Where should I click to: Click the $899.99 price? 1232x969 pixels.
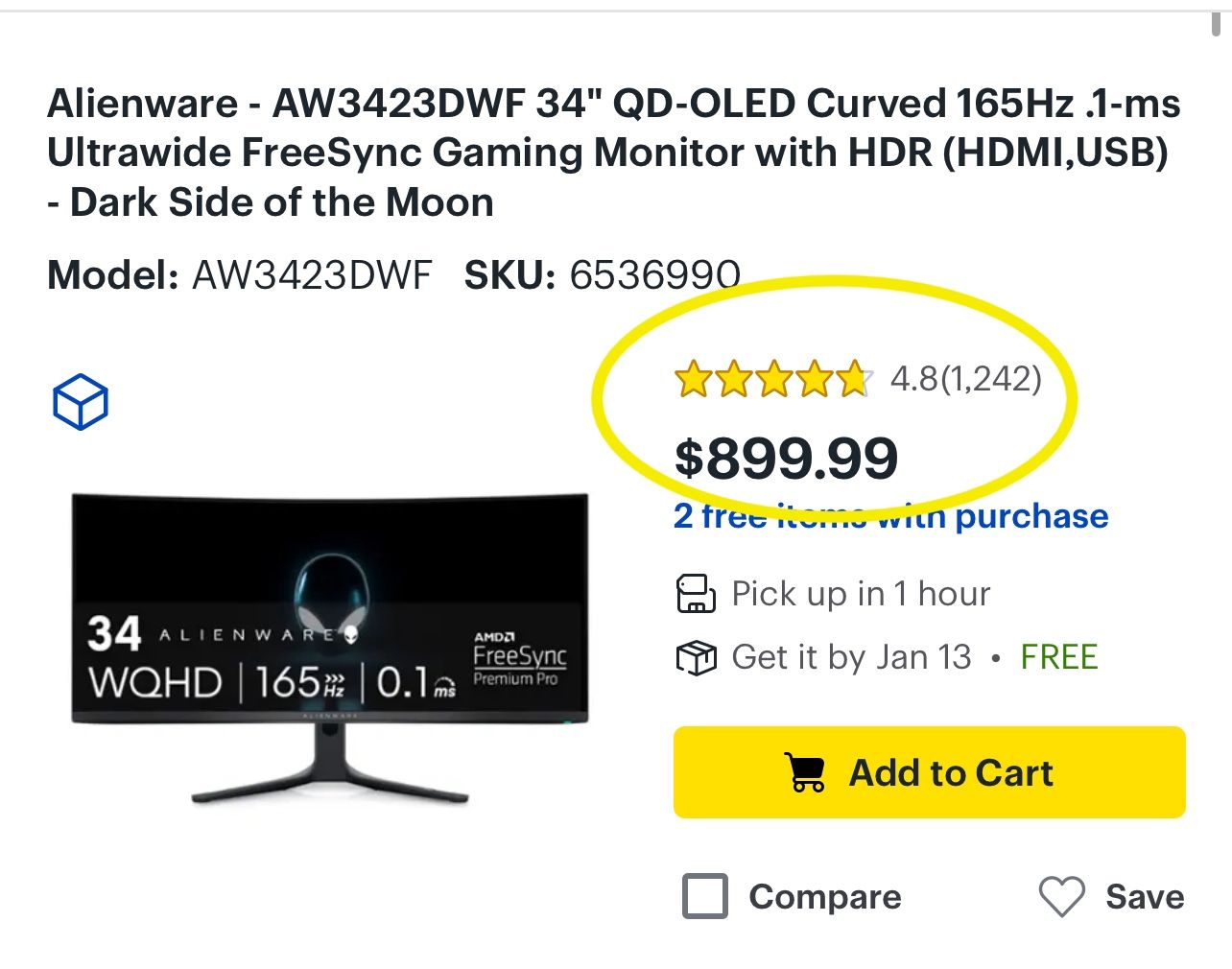click(786, 459)
